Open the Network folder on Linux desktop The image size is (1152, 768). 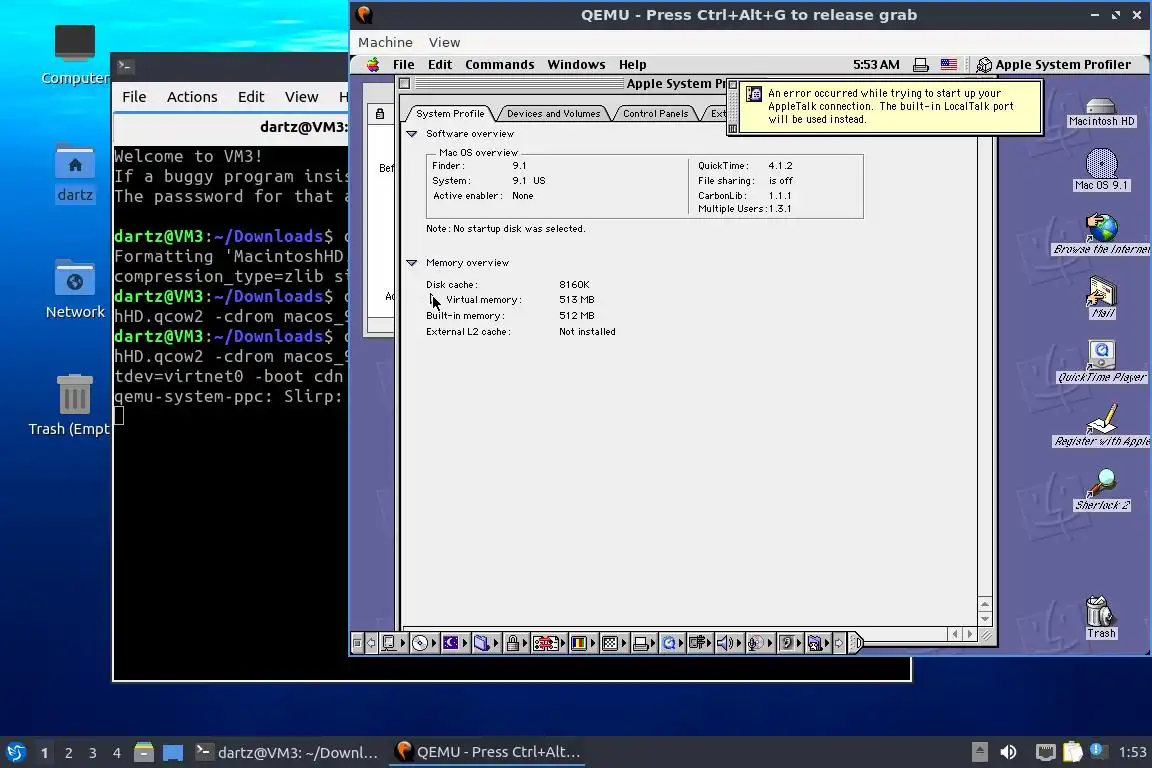pos(75,289)
